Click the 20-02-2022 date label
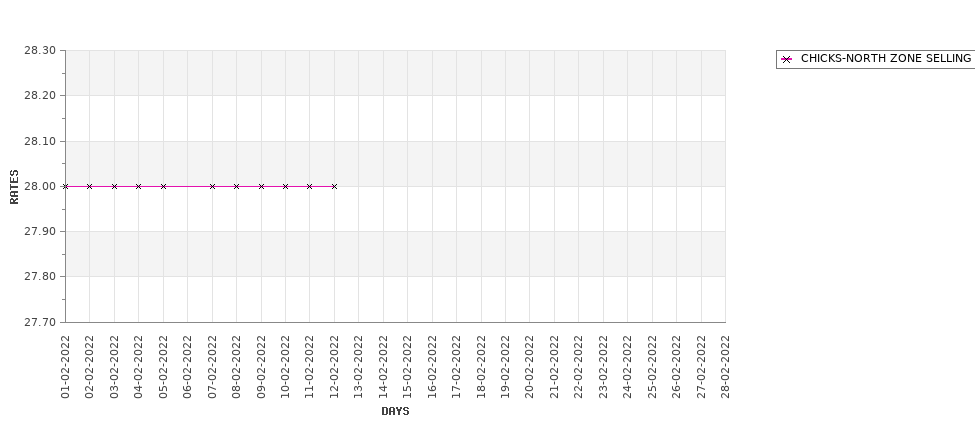This screenshot has width=975, height=429. click(530, 367)
